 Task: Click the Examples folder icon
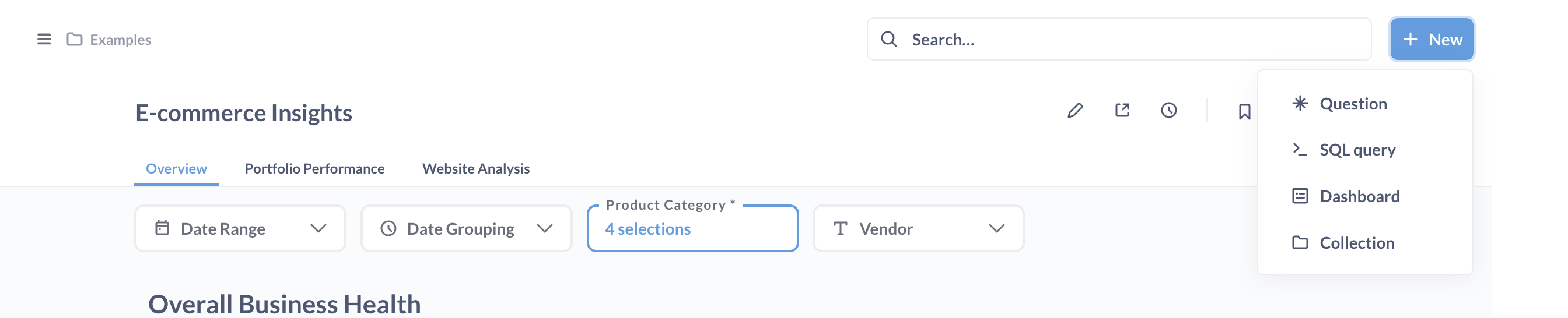[74, 40]
